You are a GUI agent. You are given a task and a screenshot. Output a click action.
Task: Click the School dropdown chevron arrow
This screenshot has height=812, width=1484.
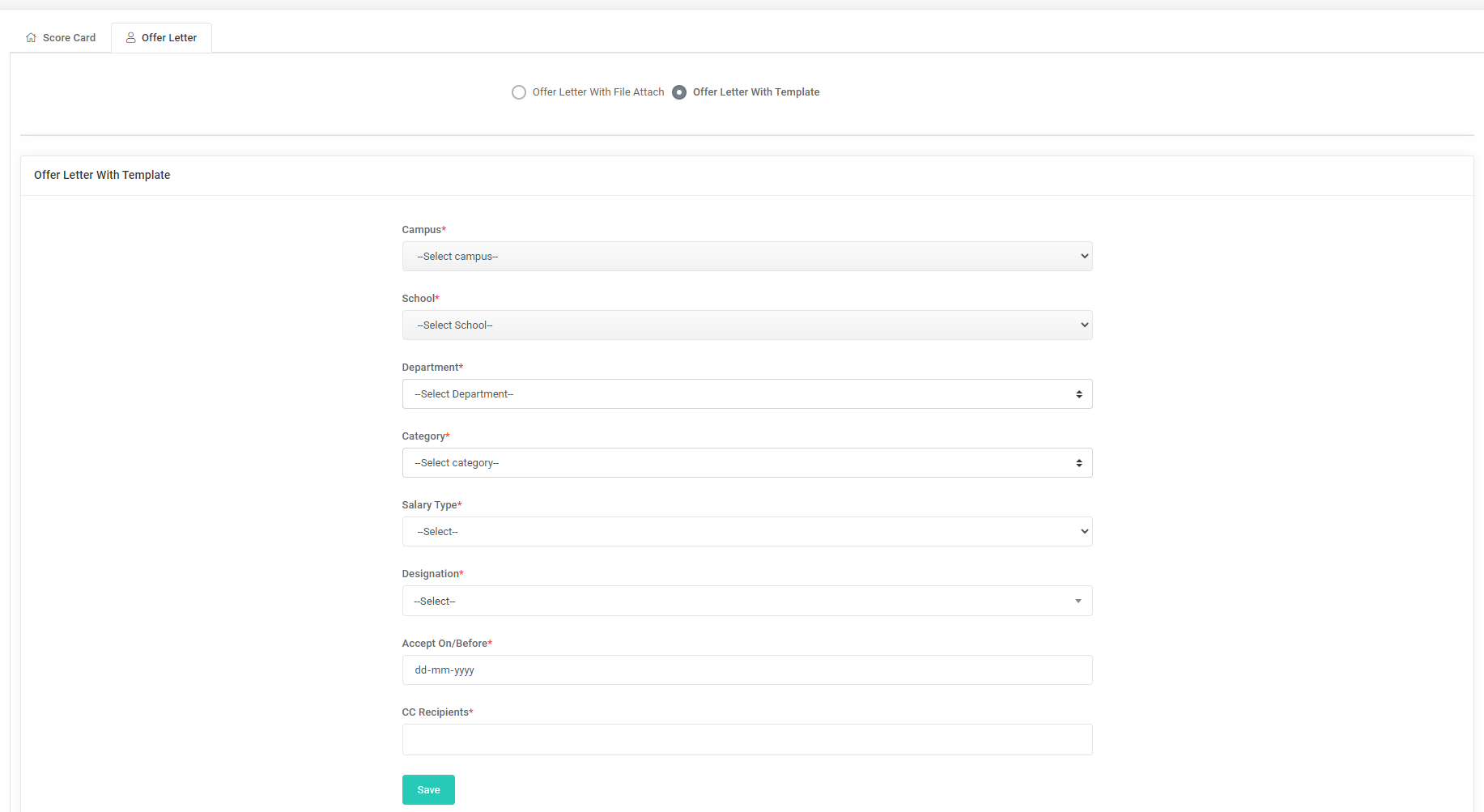coord(1084,325)
